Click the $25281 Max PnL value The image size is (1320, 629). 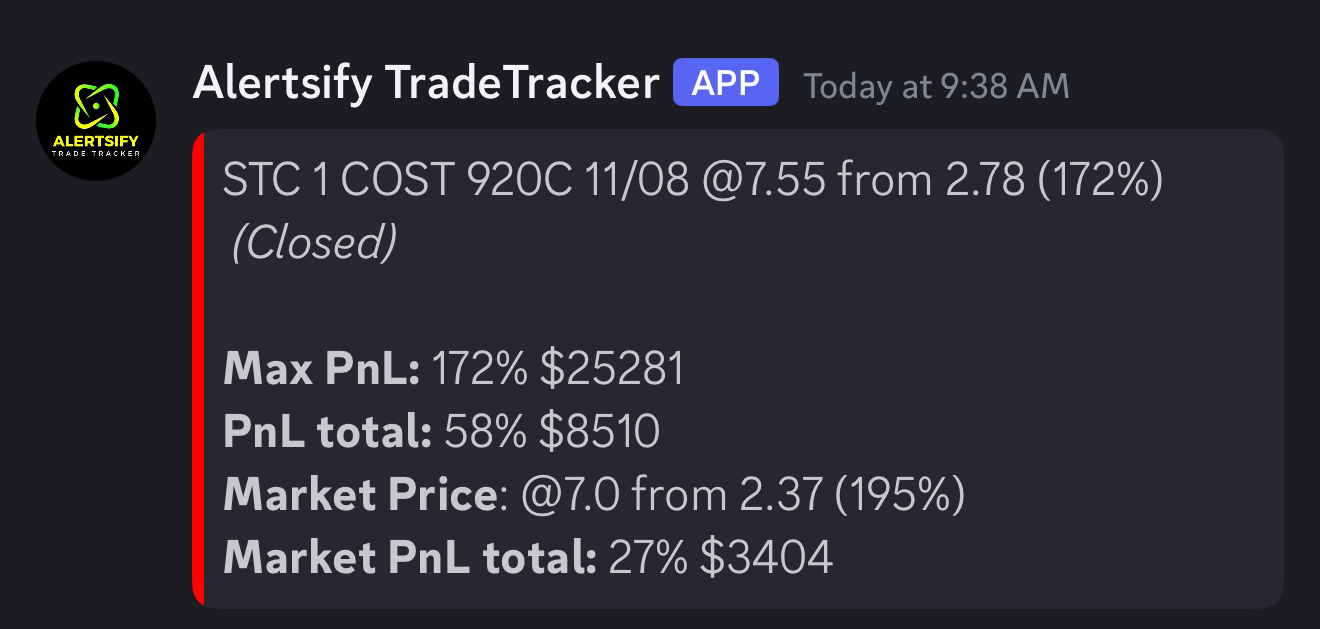click(x=612, y=369)
